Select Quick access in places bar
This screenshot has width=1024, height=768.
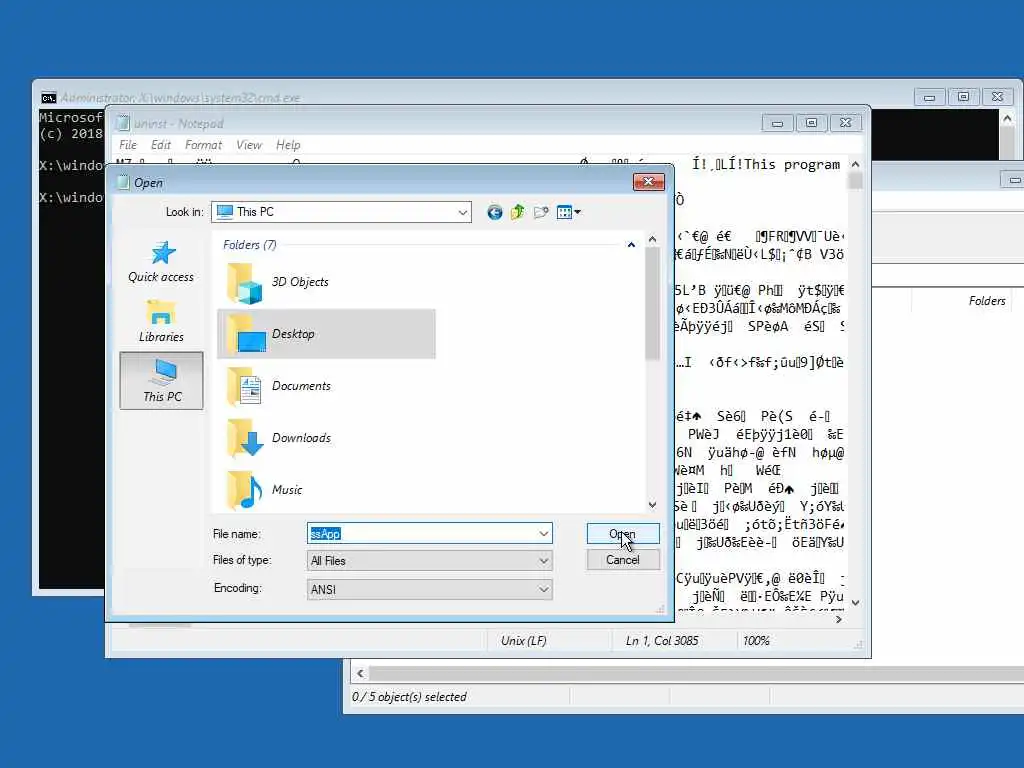(x=161, y=263)
